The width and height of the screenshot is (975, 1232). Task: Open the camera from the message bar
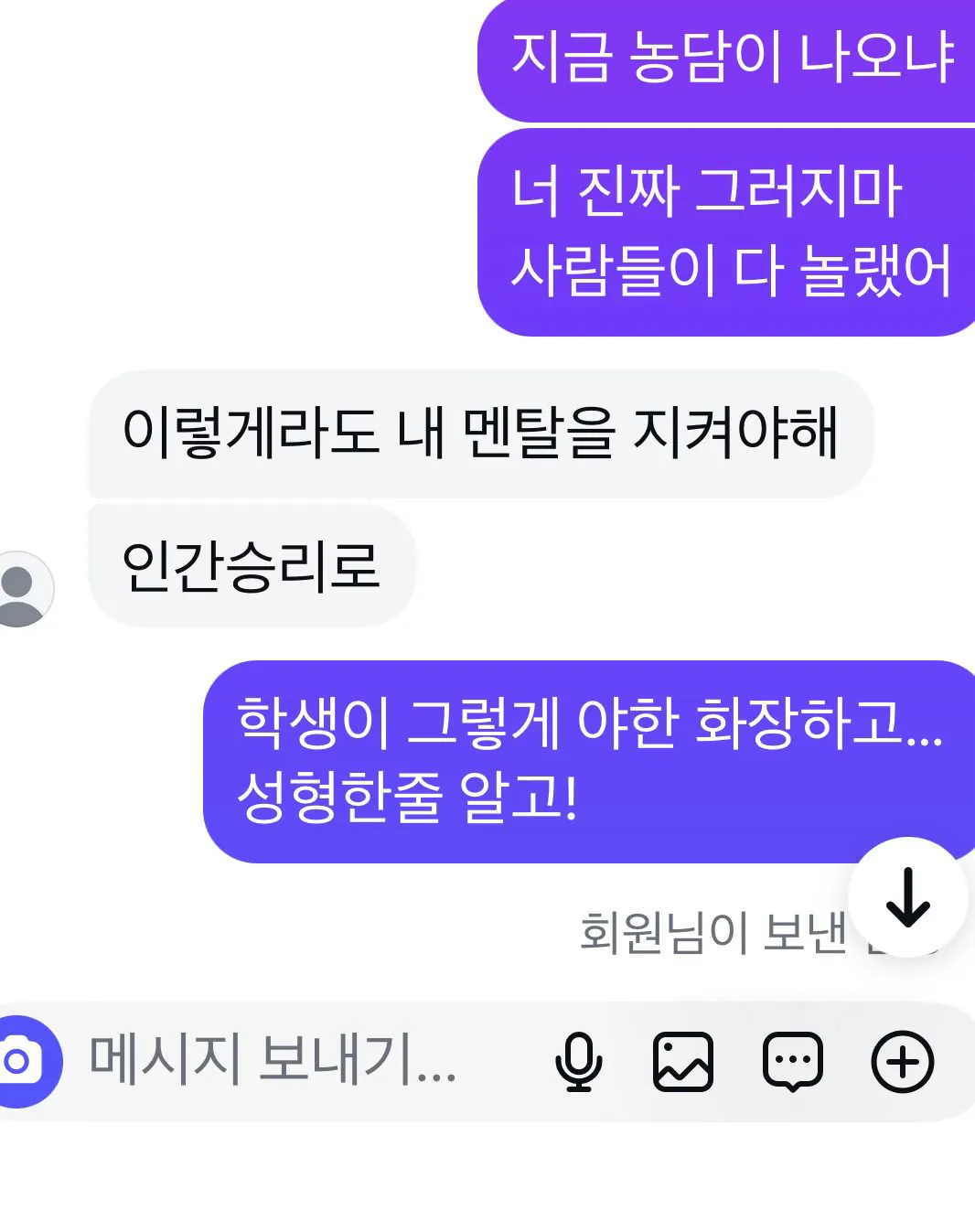[x=20, y=1061]
